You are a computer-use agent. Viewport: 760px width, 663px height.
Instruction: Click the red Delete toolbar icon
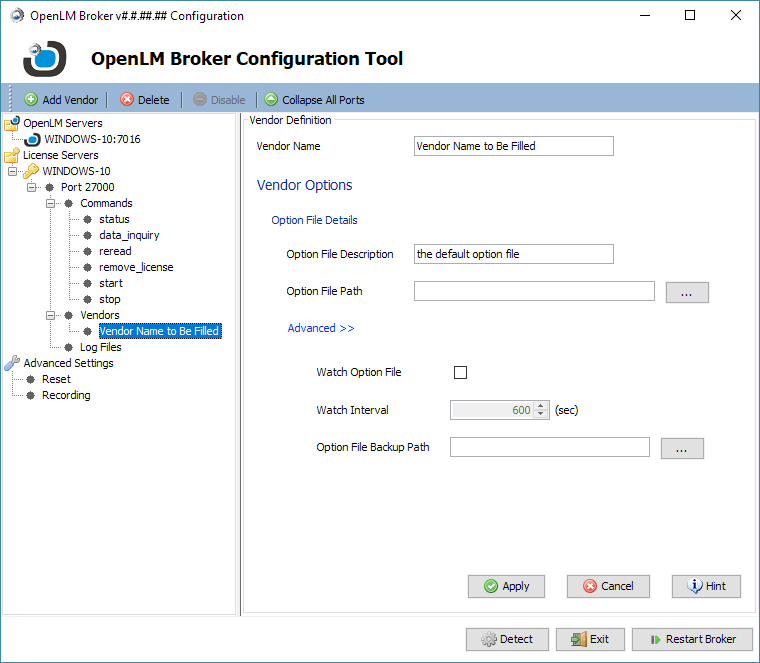click(x=127, y=100)
